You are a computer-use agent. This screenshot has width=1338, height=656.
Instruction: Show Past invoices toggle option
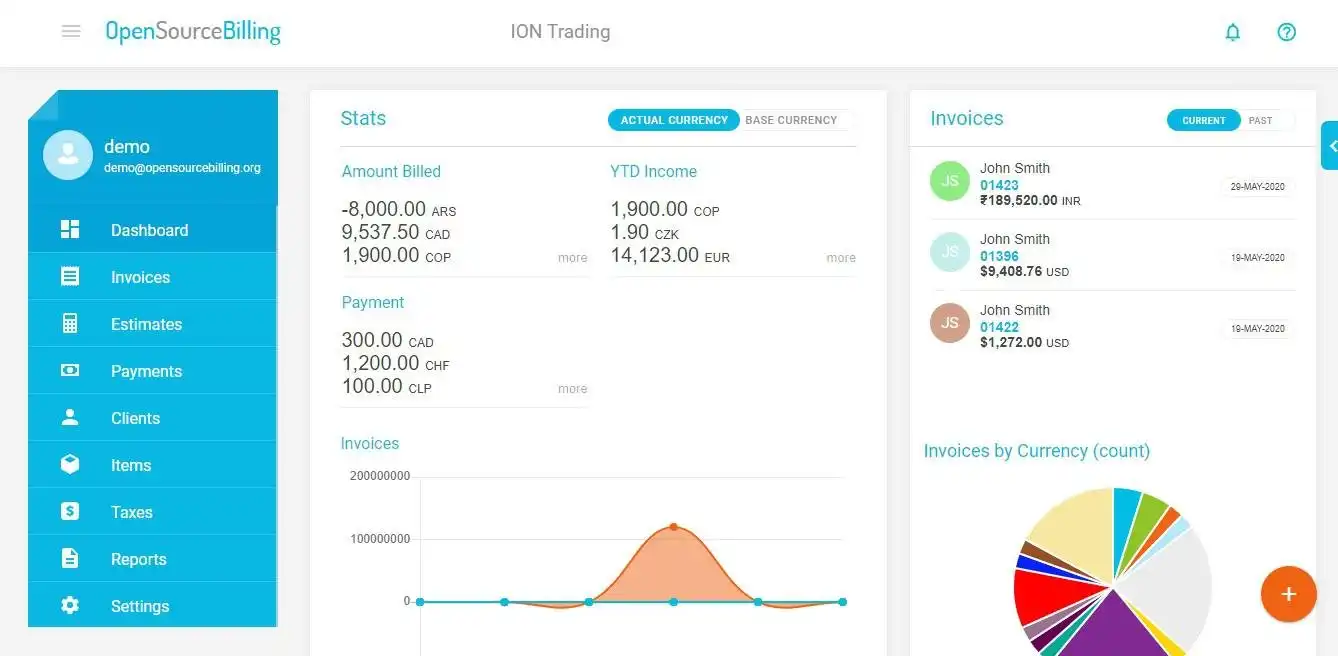tap(1260, 120)
